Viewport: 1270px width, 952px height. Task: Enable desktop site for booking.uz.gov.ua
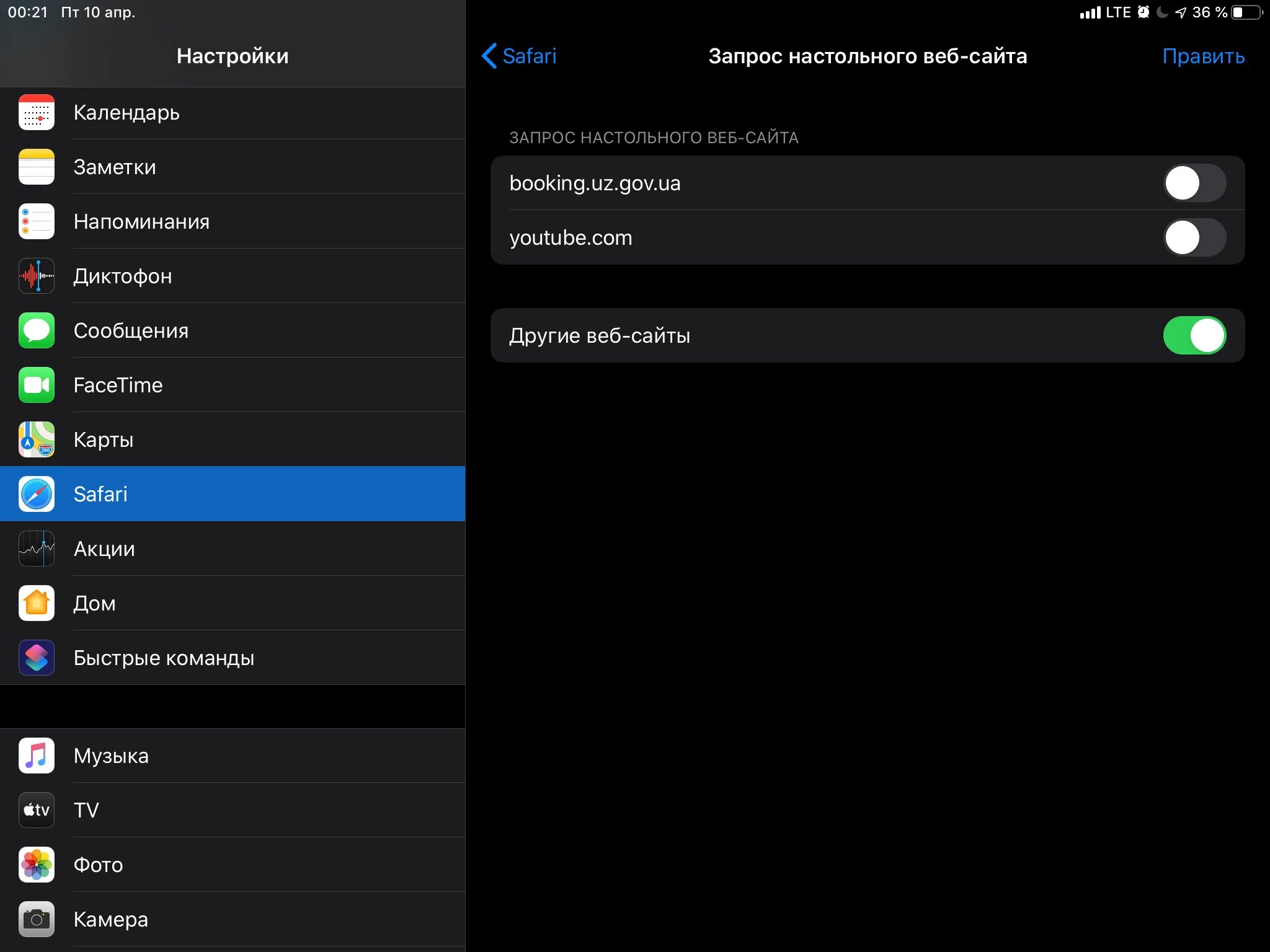click(x=1194, y=183)
